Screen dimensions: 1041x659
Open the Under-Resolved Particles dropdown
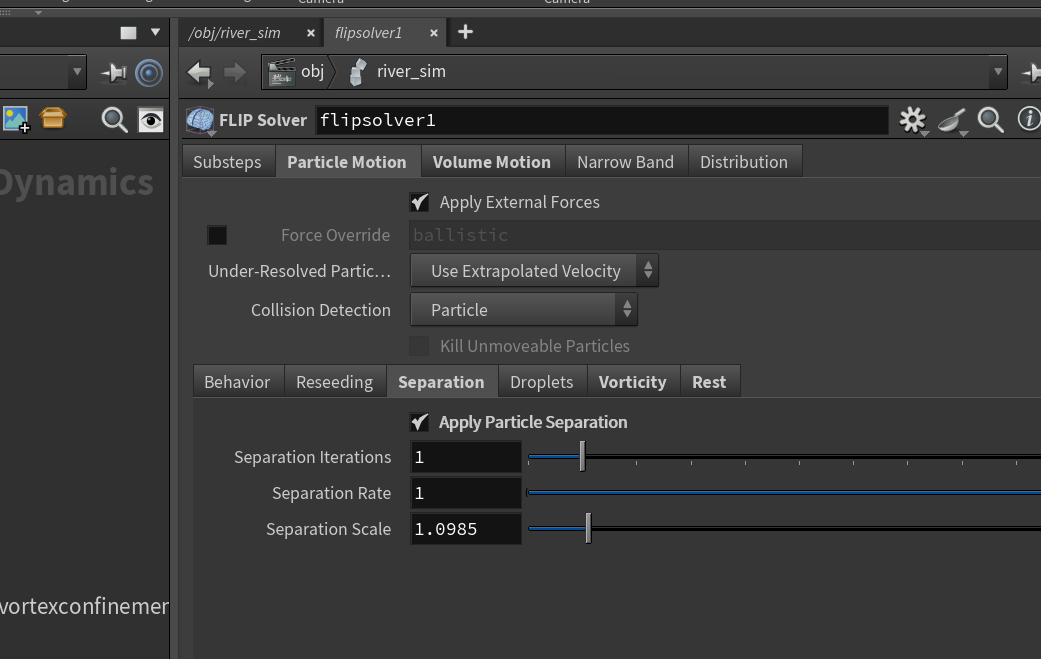[534, 271]
